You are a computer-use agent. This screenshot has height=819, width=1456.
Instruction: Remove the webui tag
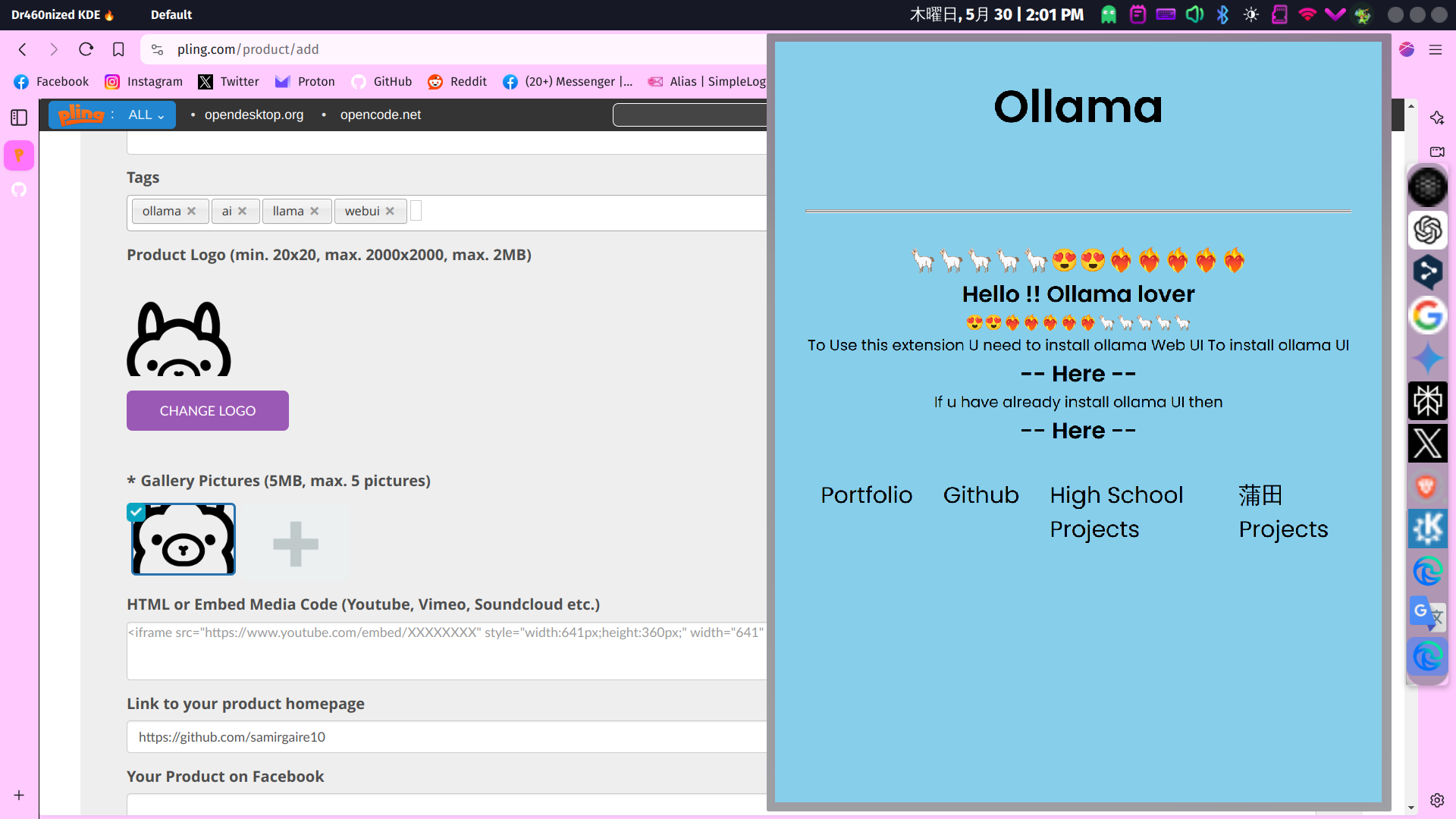(x=390, y=211)
